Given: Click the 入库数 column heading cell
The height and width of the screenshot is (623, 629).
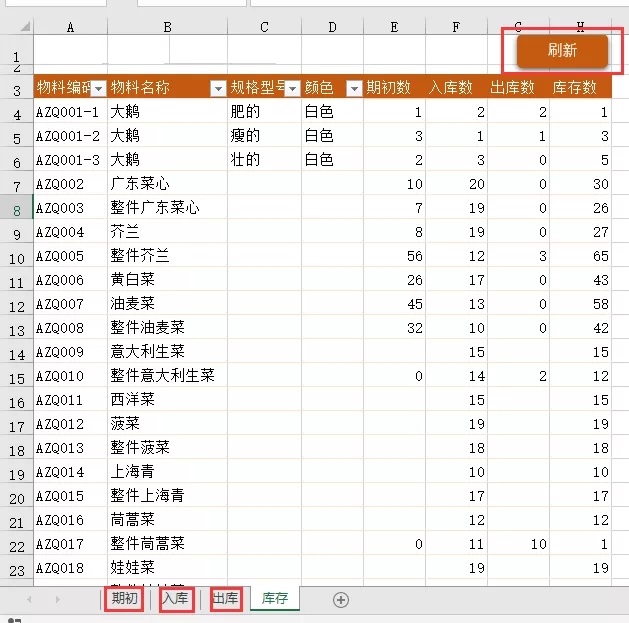Looking at the screenshot, I should click(x=456, y=87).
